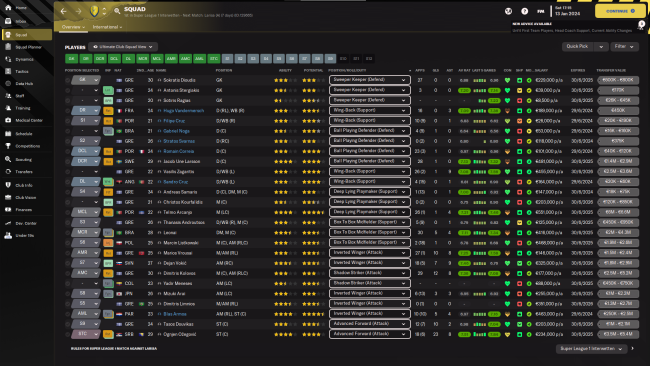Open the Club Info sidebar icon

click(8, 185)
